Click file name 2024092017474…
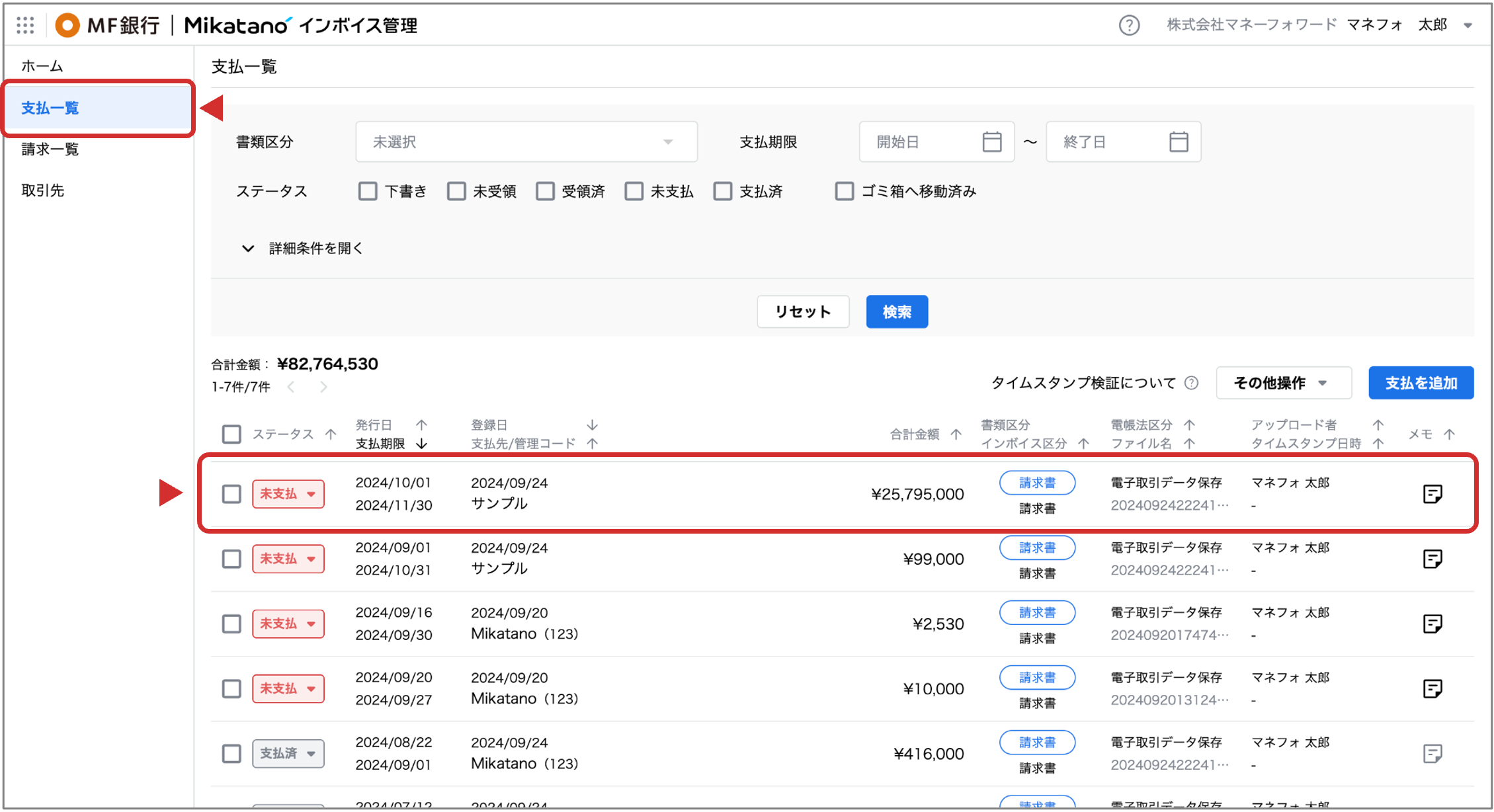The width and height of the screenshot is (1494, 812). click(1169, 635)
